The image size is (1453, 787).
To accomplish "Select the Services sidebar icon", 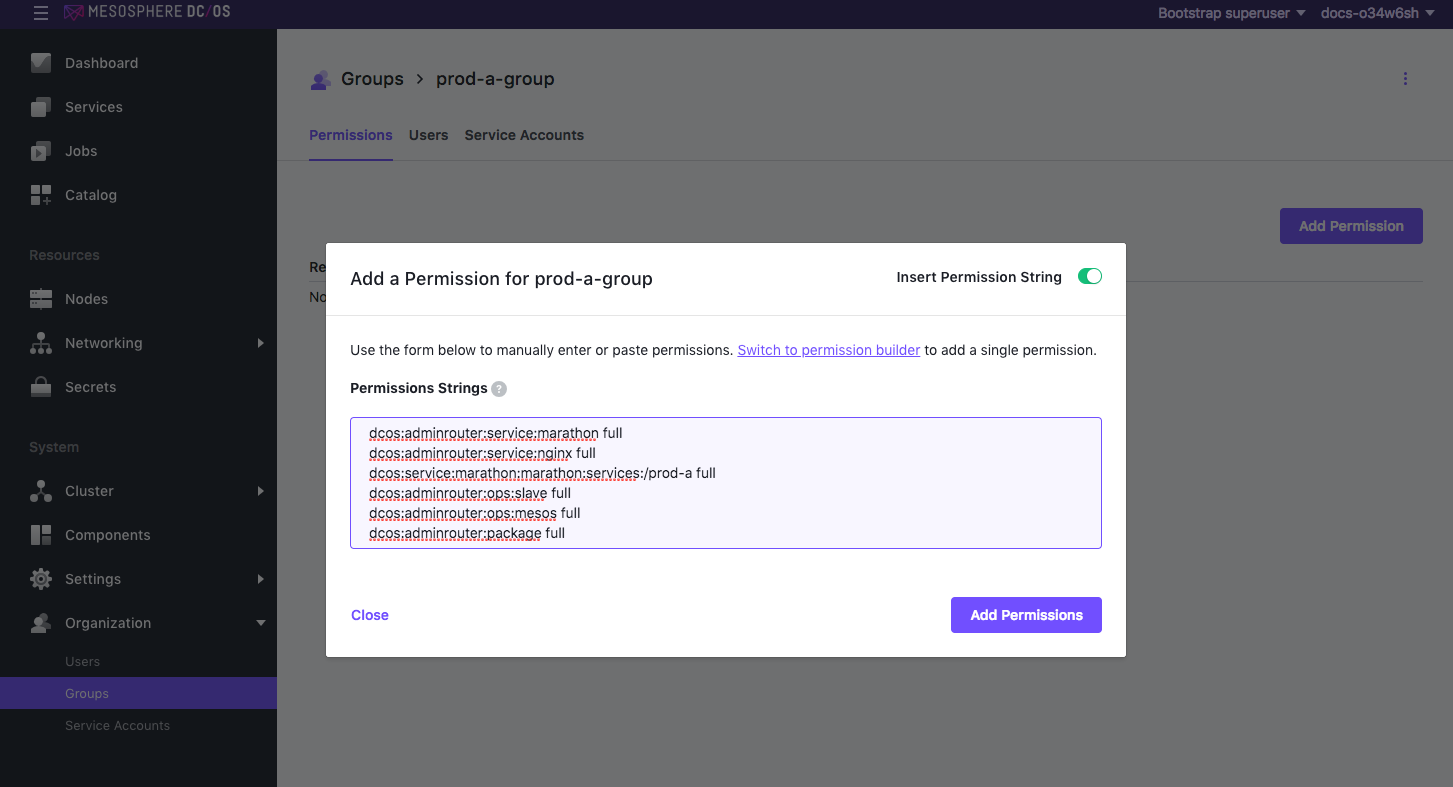I will 41,107.
